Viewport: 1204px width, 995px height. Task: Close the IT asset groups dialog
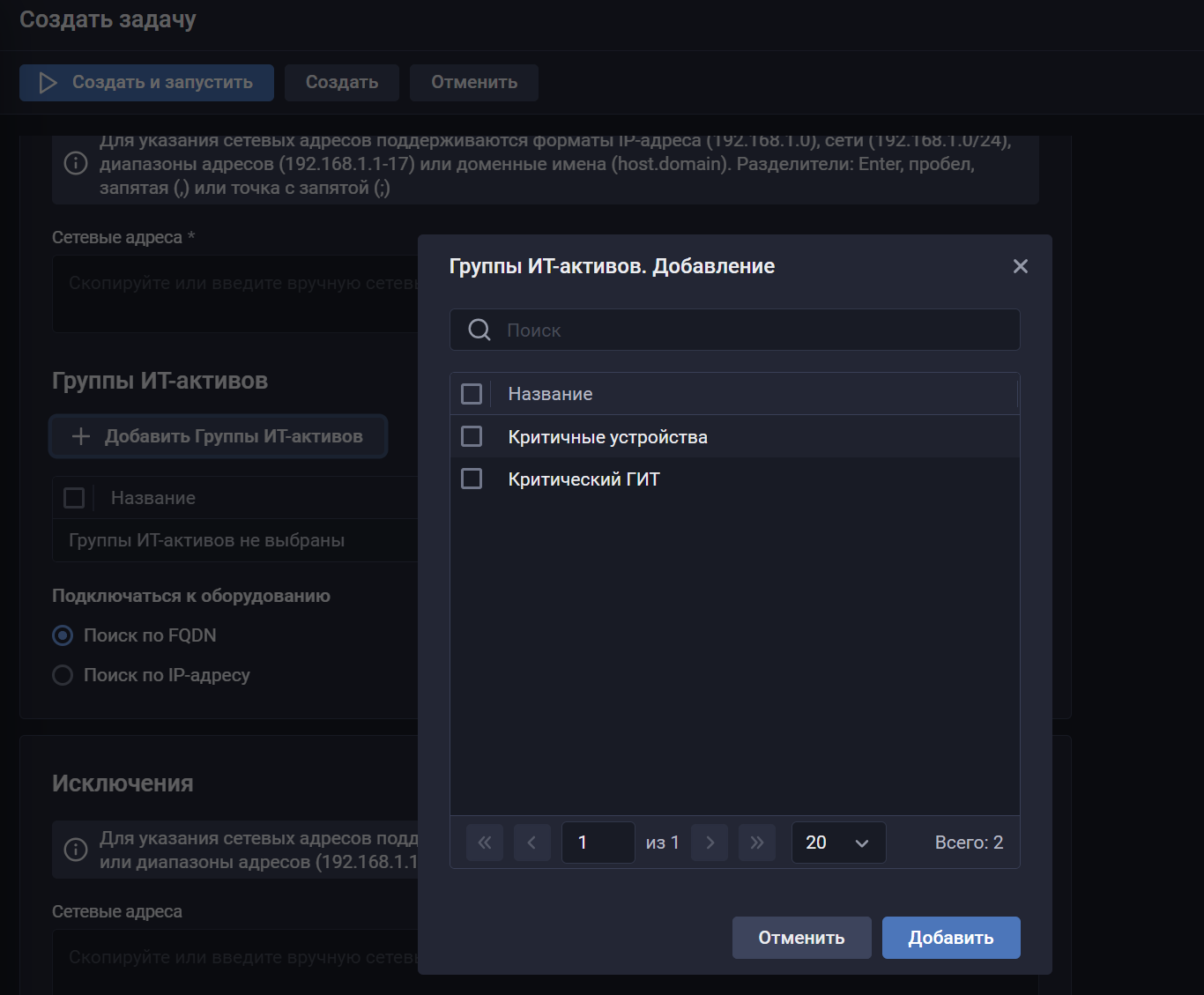point(1020,266)
